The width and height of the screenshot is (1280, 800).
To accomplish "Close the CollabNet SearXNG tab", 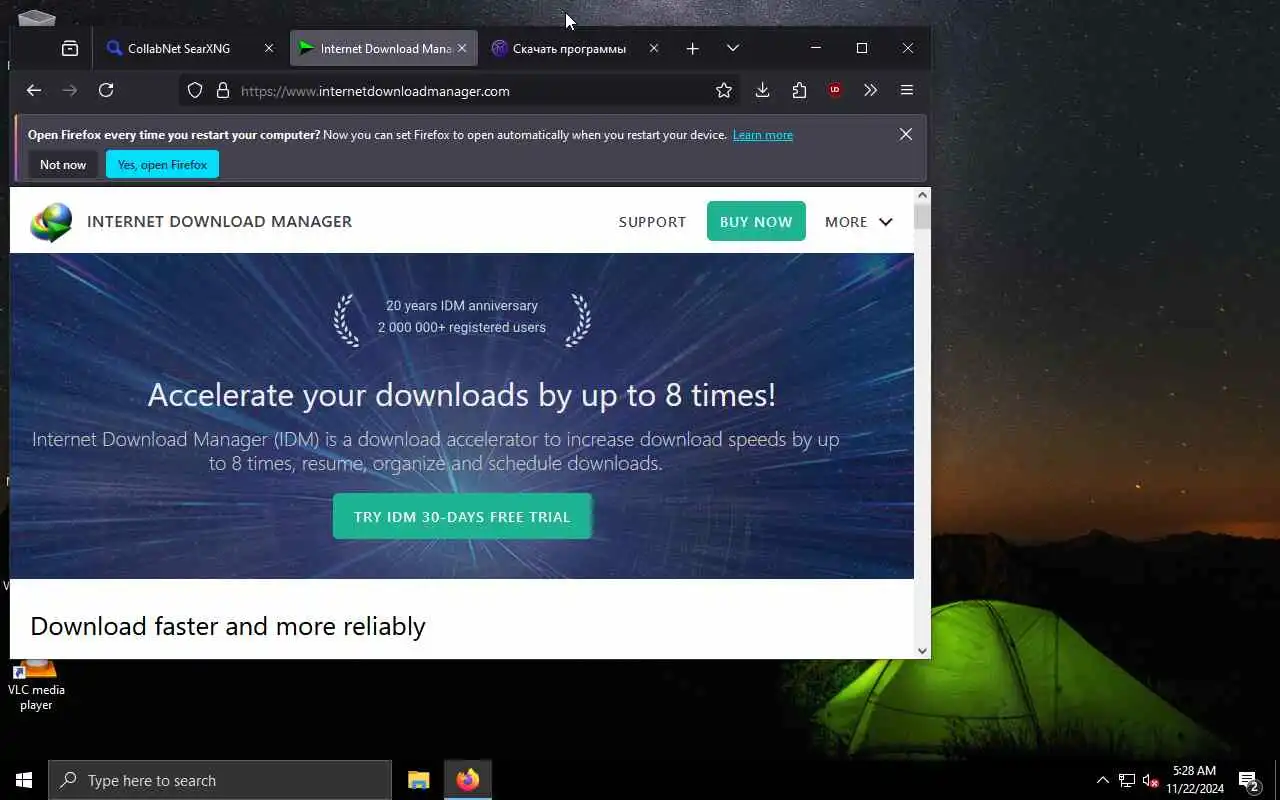I will [x=268, y=48].
